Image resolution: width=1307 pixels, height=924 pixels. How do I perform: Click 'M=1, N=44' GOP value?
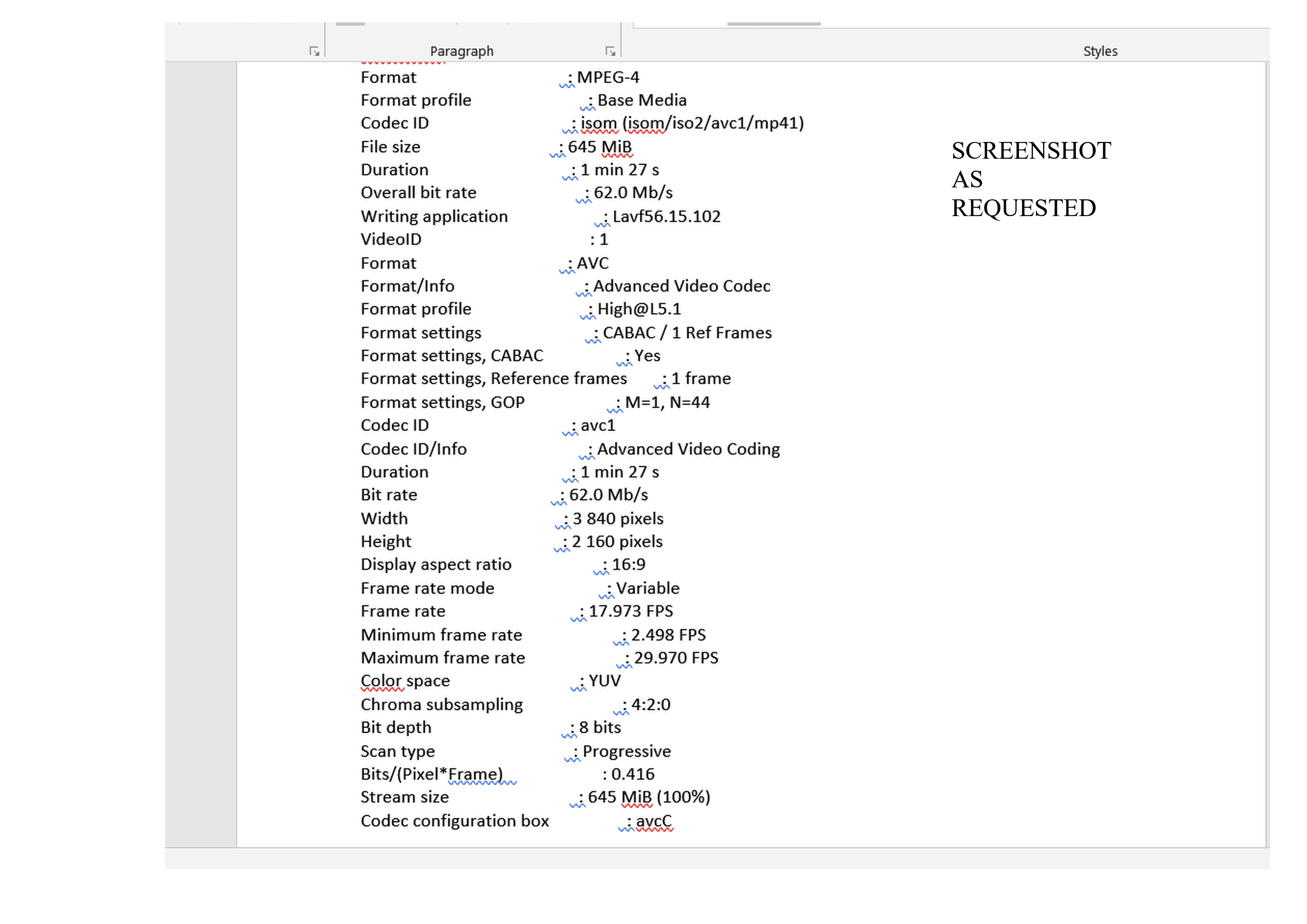(667, 402)
